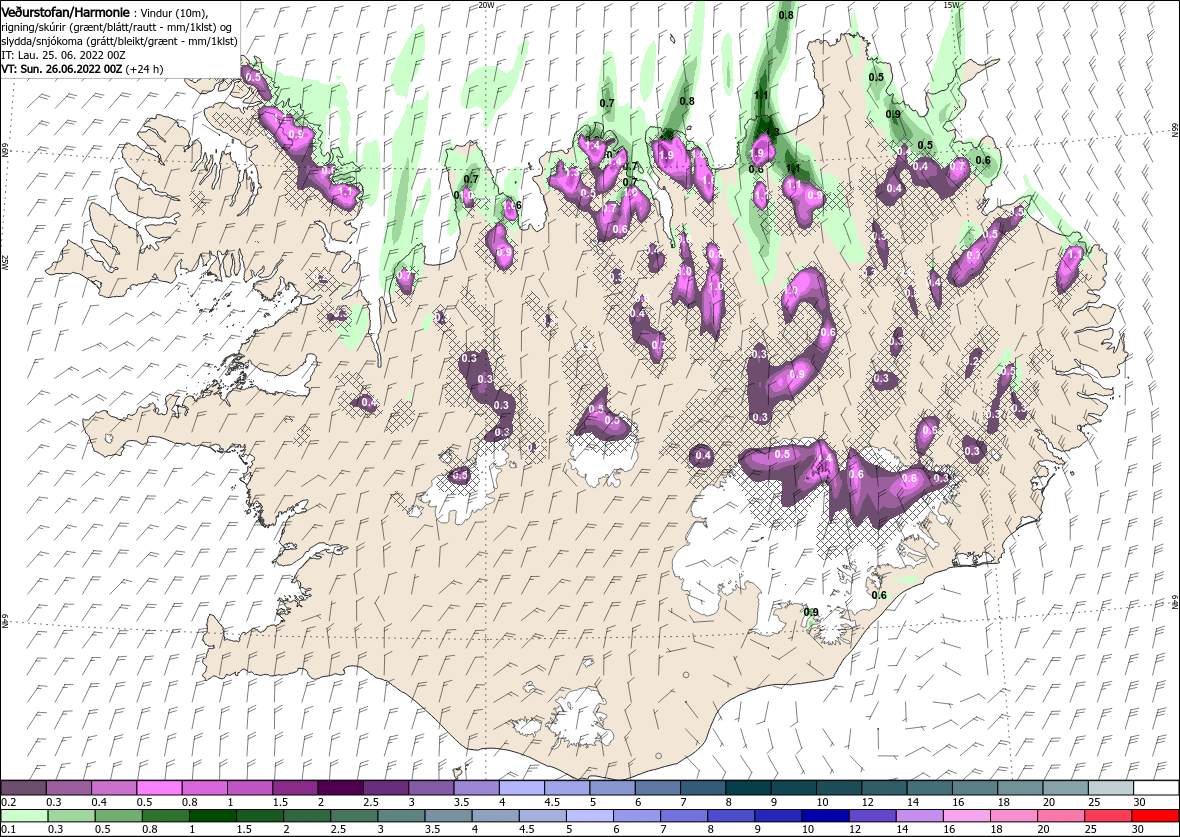This screenshot has width=1180, height=837.
Task: Click the '0.8' value at the top of the green rain band
Action: tap(786, 15)
